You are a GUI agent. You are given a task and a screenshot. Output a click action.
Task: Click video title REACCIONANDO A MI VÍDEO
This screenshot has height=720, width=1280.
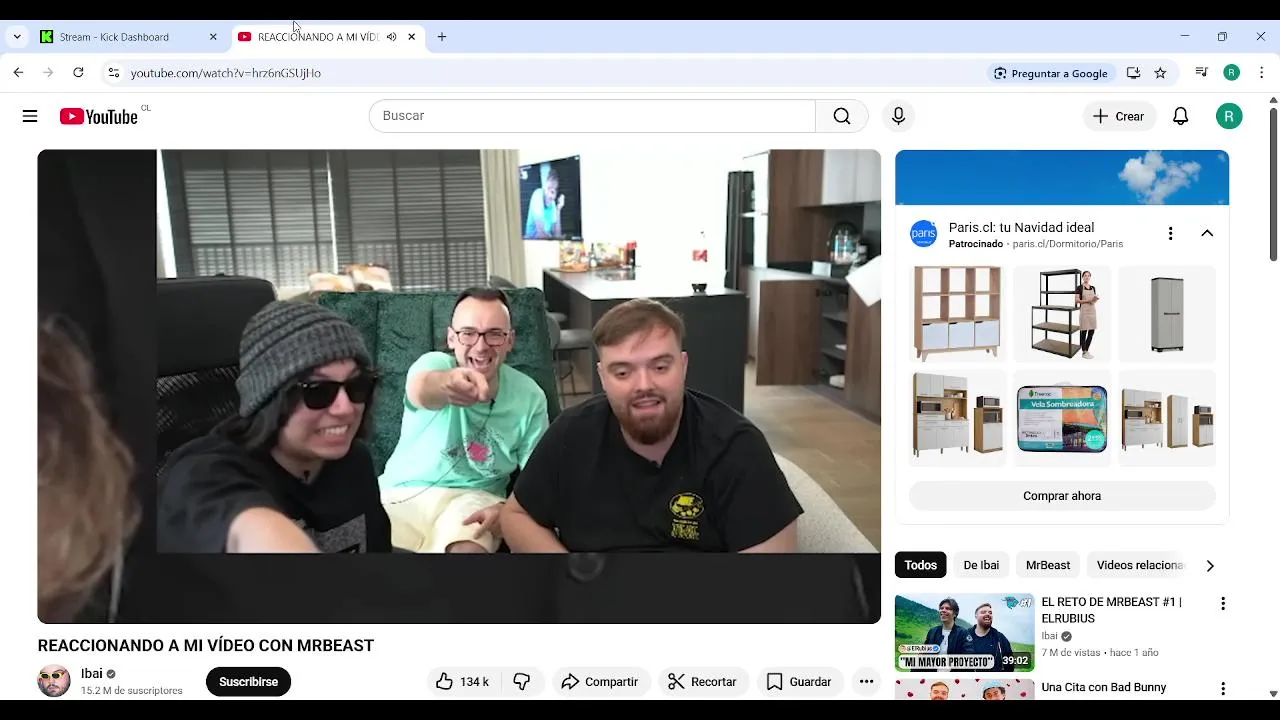point(206,646)
